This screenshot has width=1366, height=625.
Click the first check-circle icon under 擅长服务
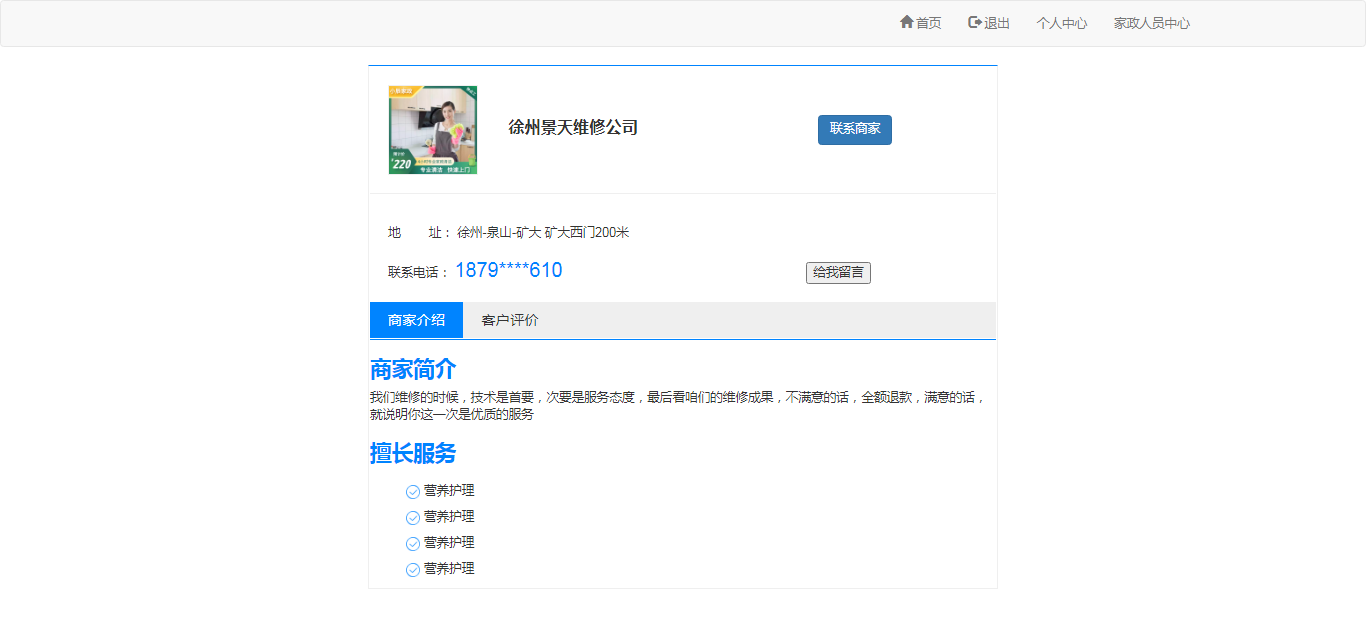tap(412, 491)
